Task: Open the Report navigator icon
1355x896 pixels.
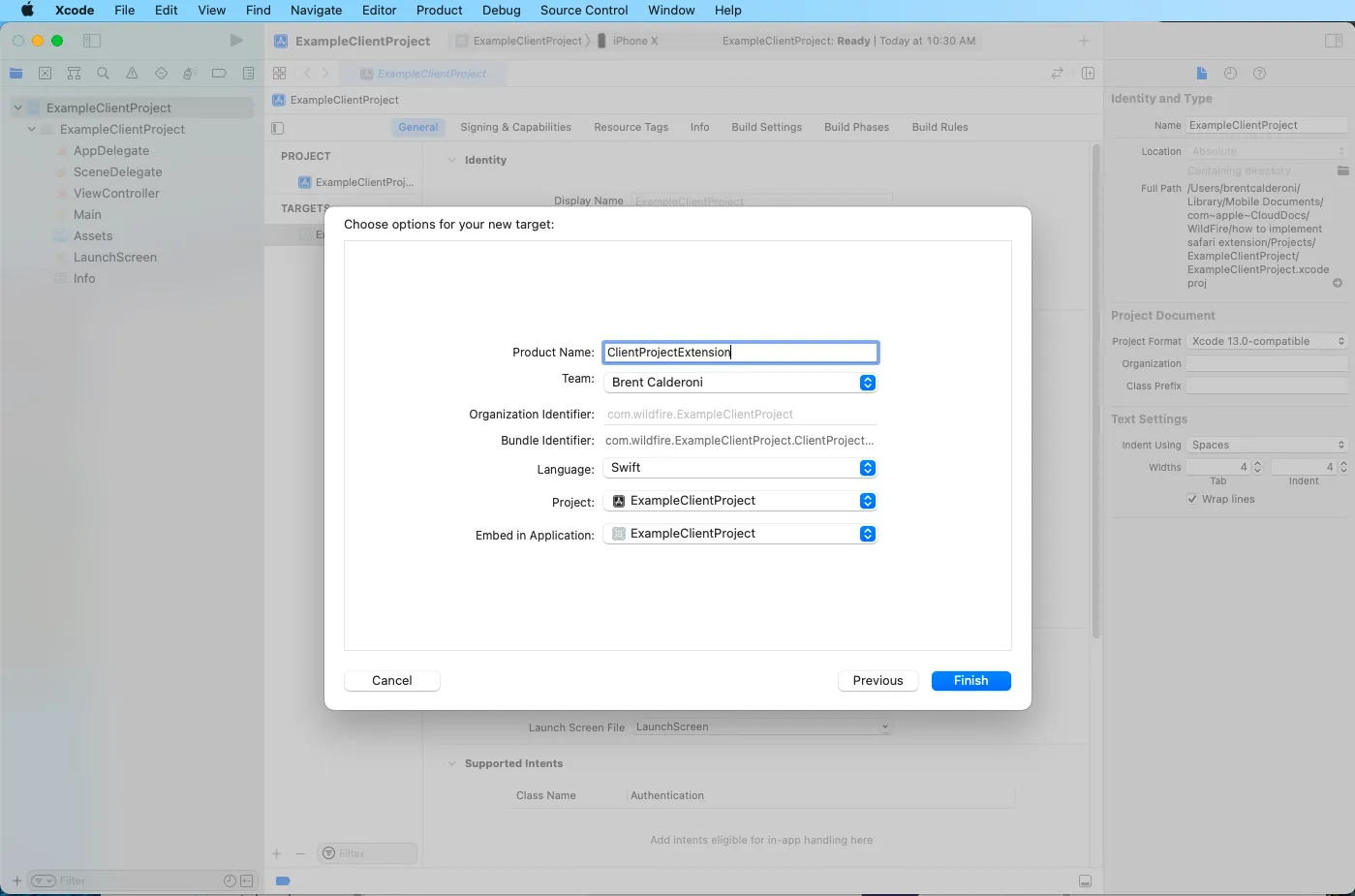Action: tap(248, 74)
